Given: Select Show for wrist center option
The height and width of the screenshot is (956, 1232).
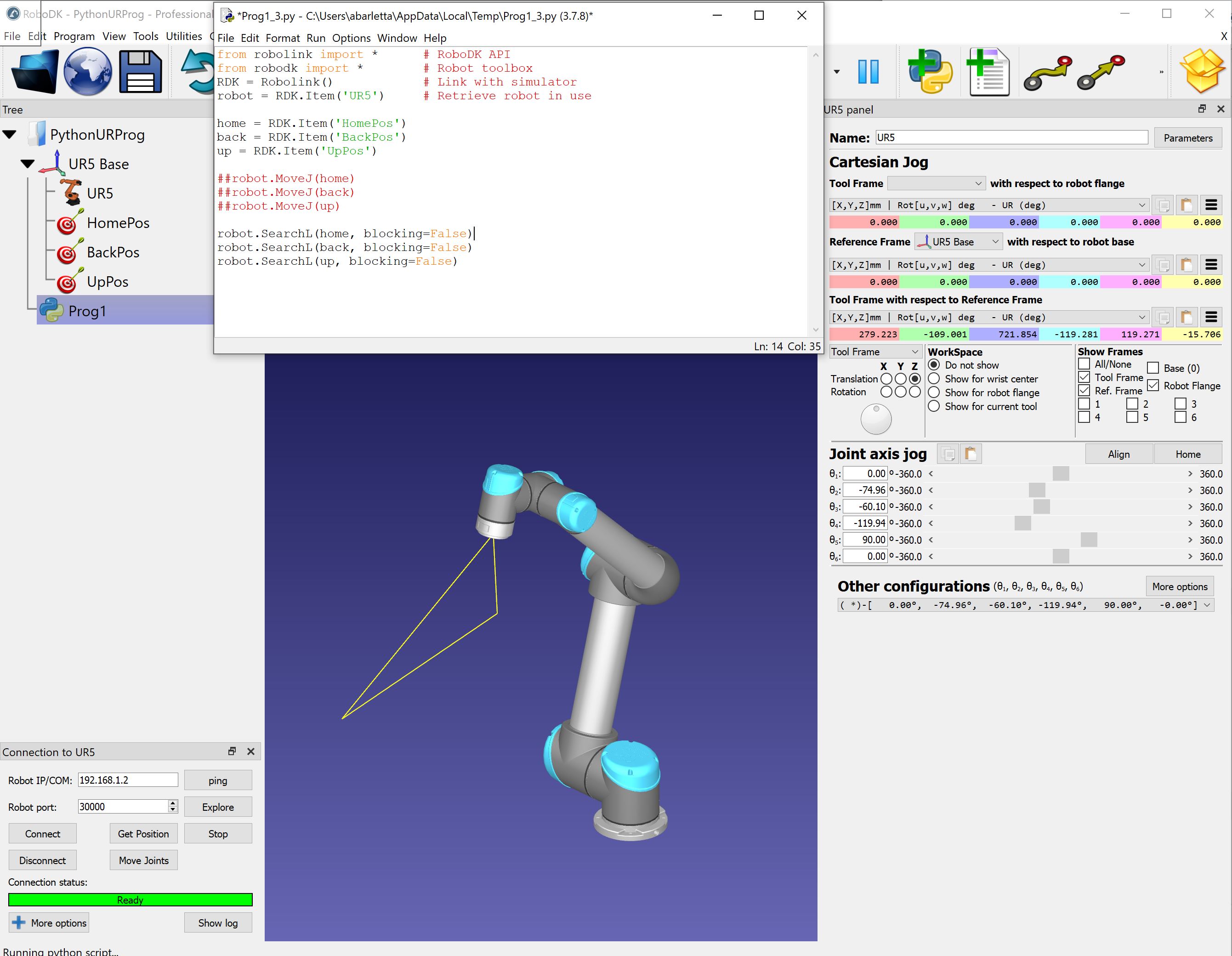Looking at the screenshot, I should 934,379.
